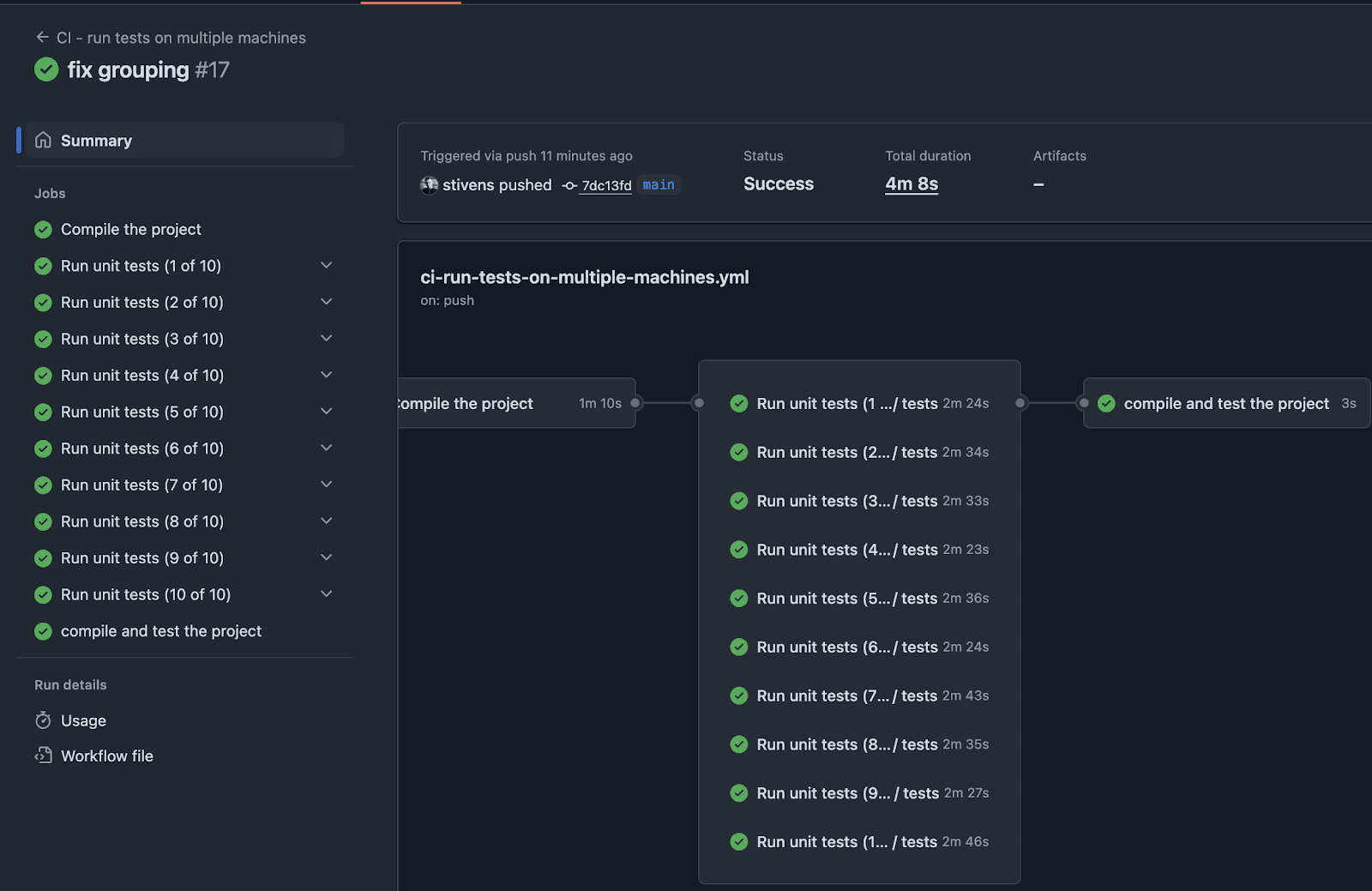Open the Usage page from Run details
The image size is (1372, 891).
[83, 720]
